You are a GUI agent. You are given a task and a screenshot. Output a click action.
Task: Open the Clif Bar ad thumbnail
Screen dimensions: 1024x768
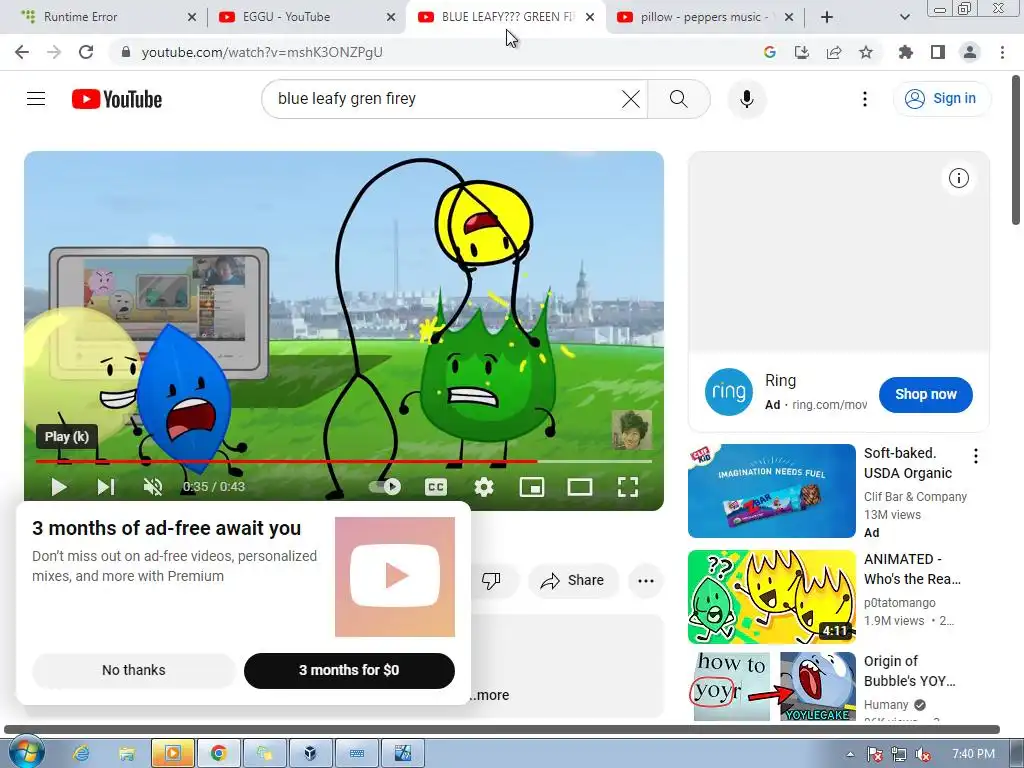(x=771, y=491)
